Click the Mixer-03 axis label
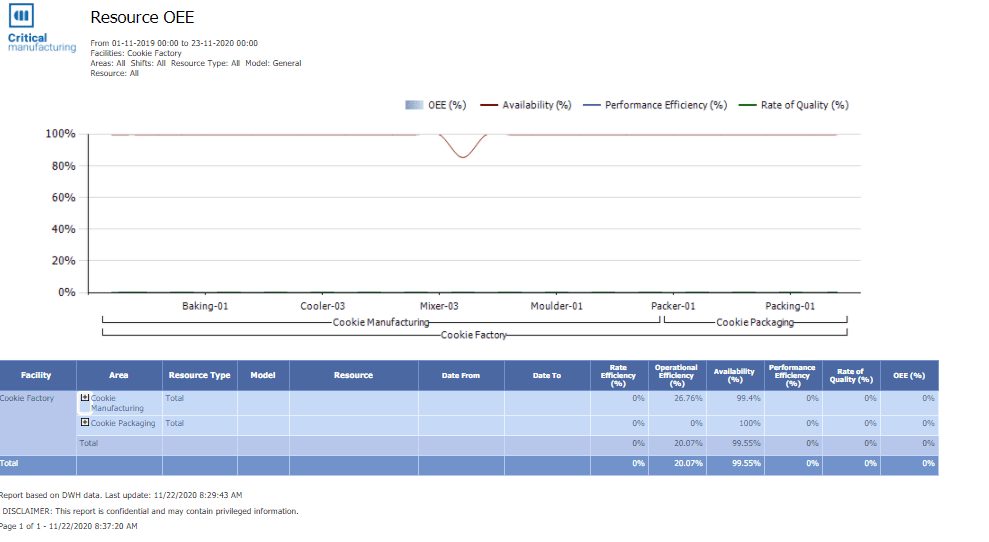This screenshot has height=542, width=989. coord(439,306)
